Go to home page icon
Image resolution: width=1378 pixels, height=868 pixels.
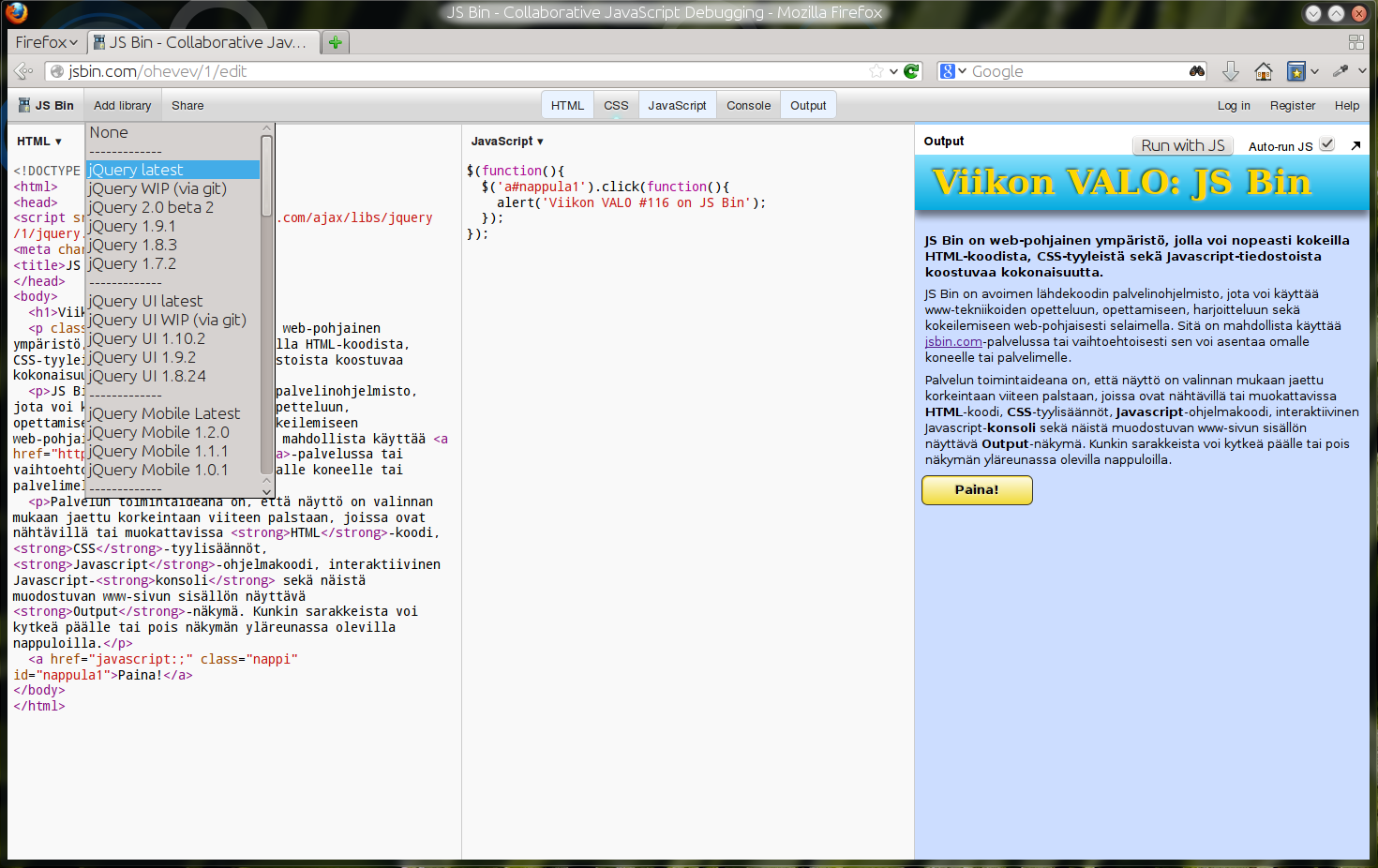tap(1264, 71)
